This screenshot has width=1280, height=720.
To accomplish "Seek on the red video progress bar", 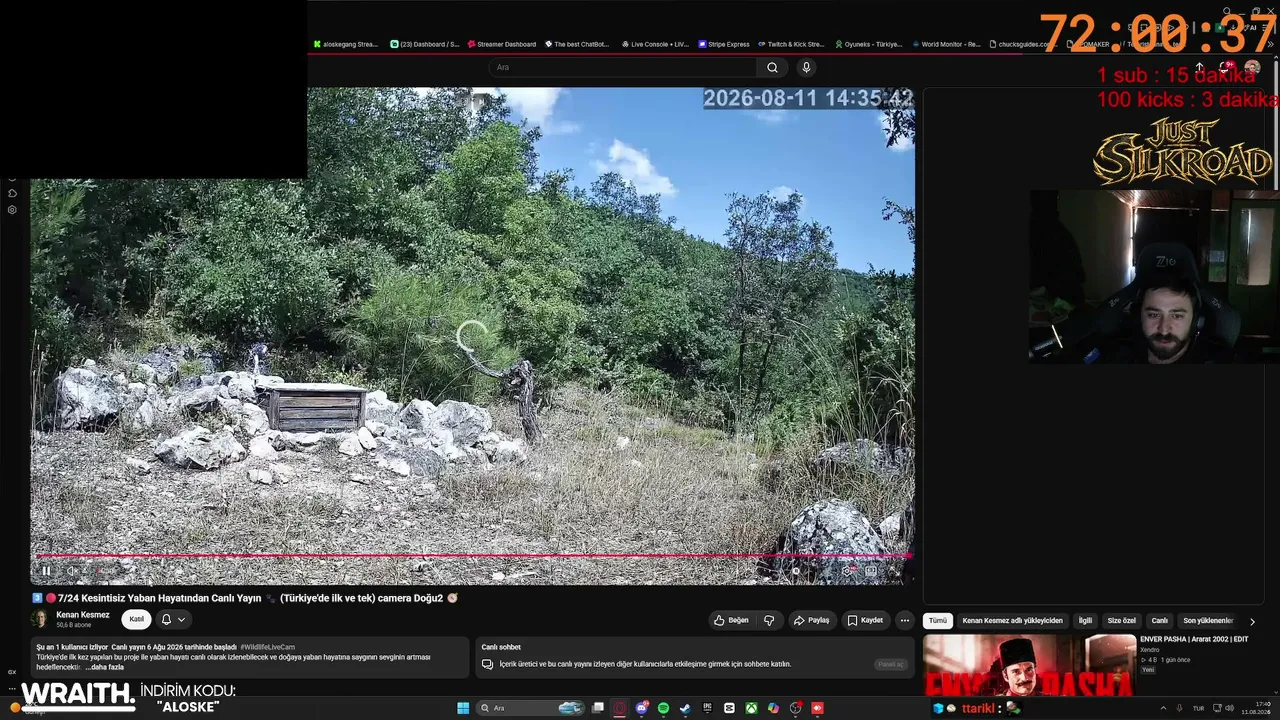I will [473, 555].
